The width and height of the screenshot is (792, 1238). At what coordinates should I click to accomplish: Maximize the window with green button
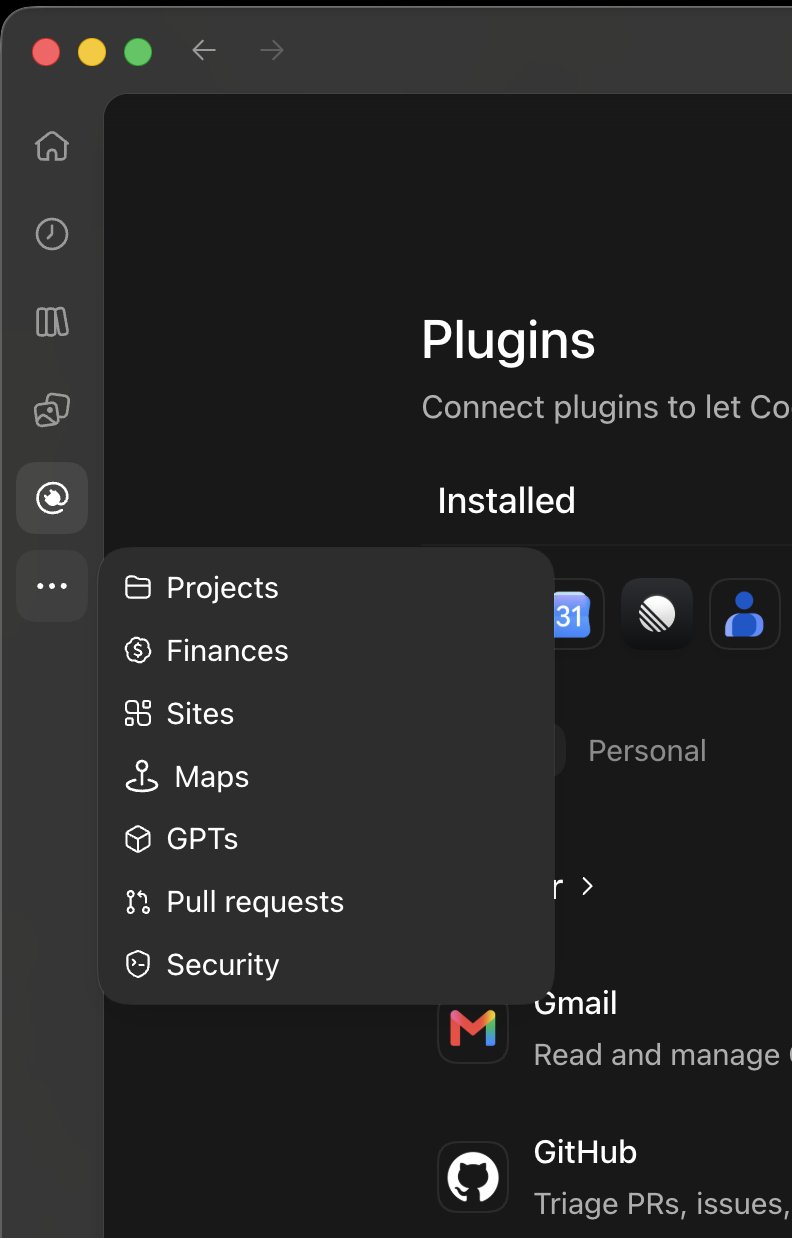138,51
